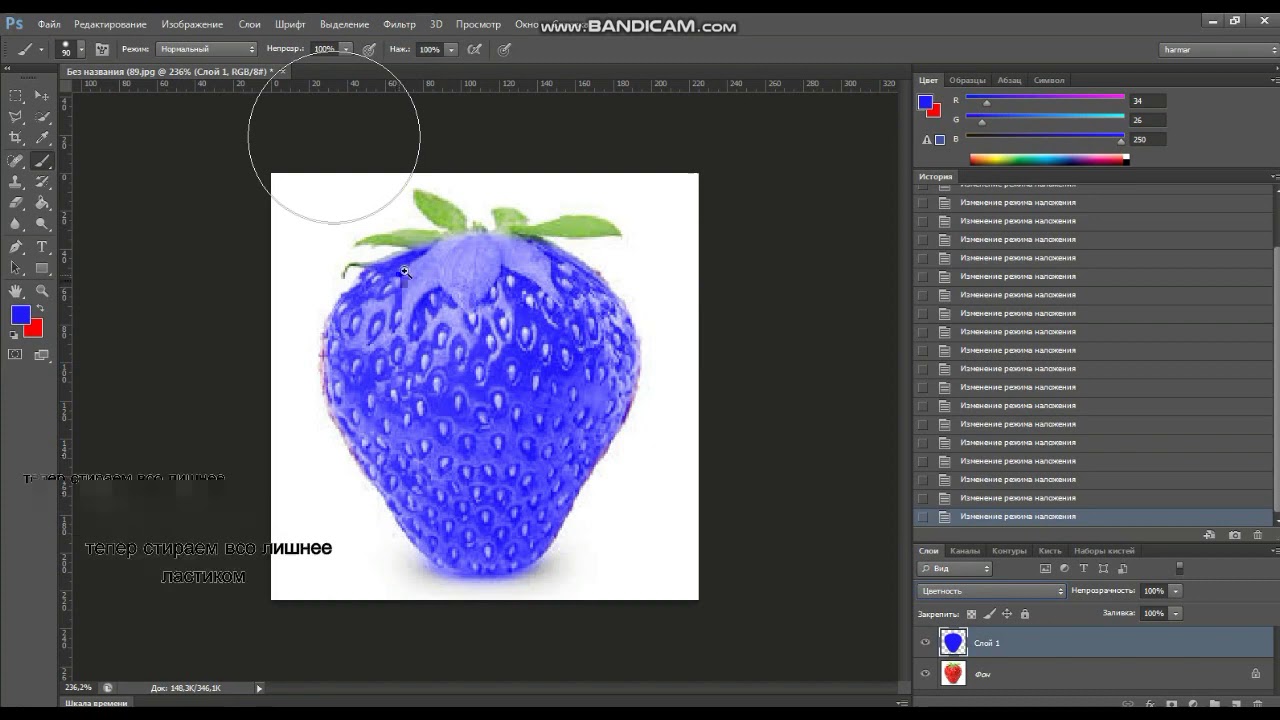1280x720 pixels.
Task: Select the Zoom tool
Action: click(42, 291)
